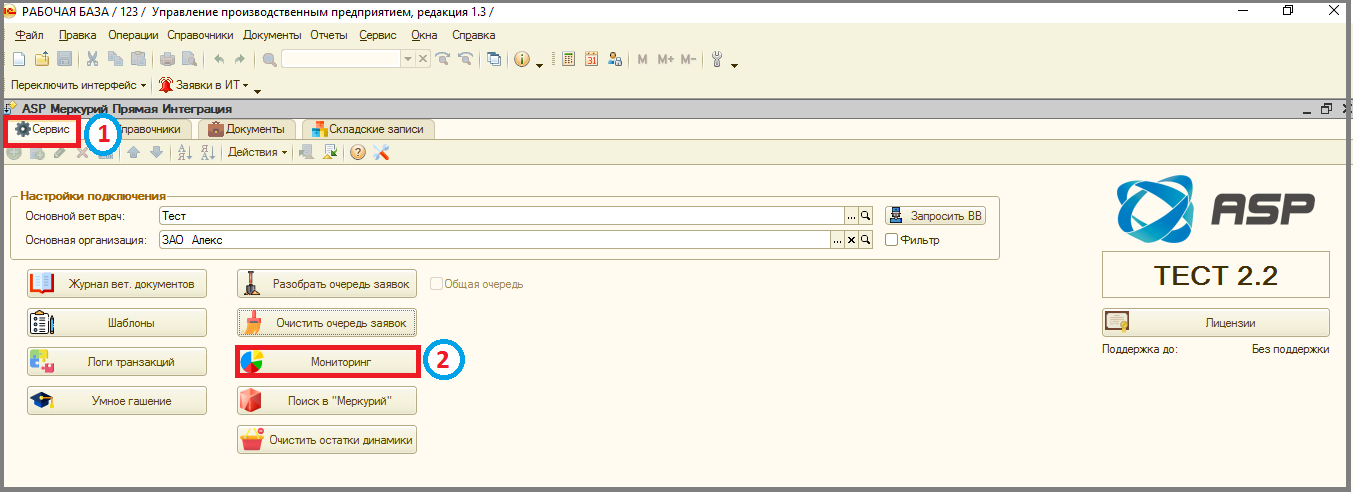Open the Файл menu
Screen dimensions: 1353x492
pos(29,35)
